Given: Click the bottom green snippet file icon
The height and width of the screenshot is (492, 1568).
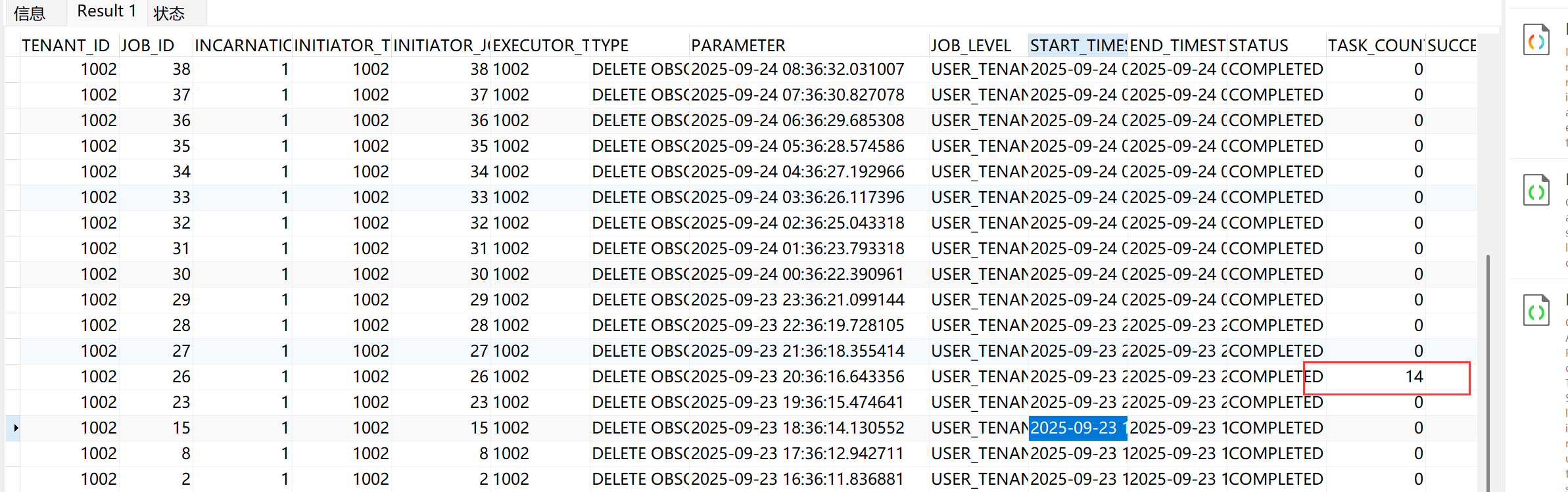Looking at the screenshot, I should (1536, 310).
